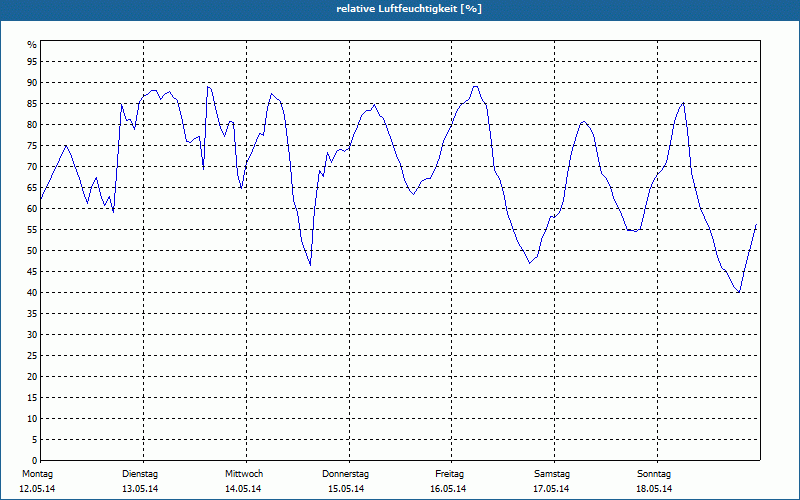Click the y-axis value 85

pos(32,104)
